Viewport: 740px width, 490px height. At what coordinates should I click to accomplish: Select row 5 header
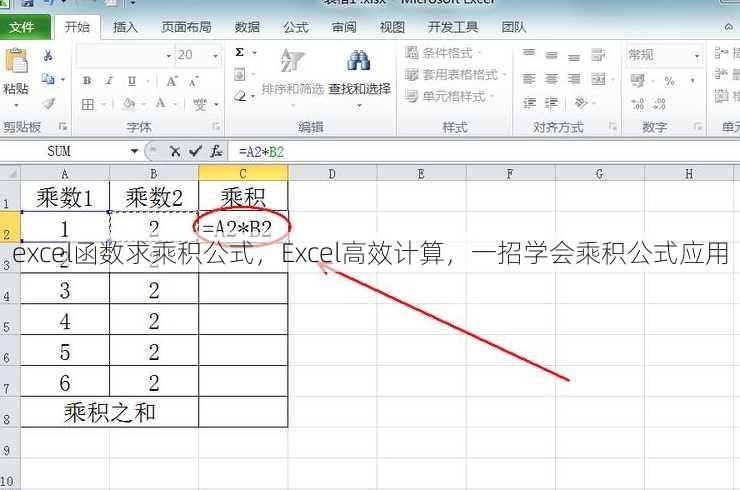tap(10, 320)
